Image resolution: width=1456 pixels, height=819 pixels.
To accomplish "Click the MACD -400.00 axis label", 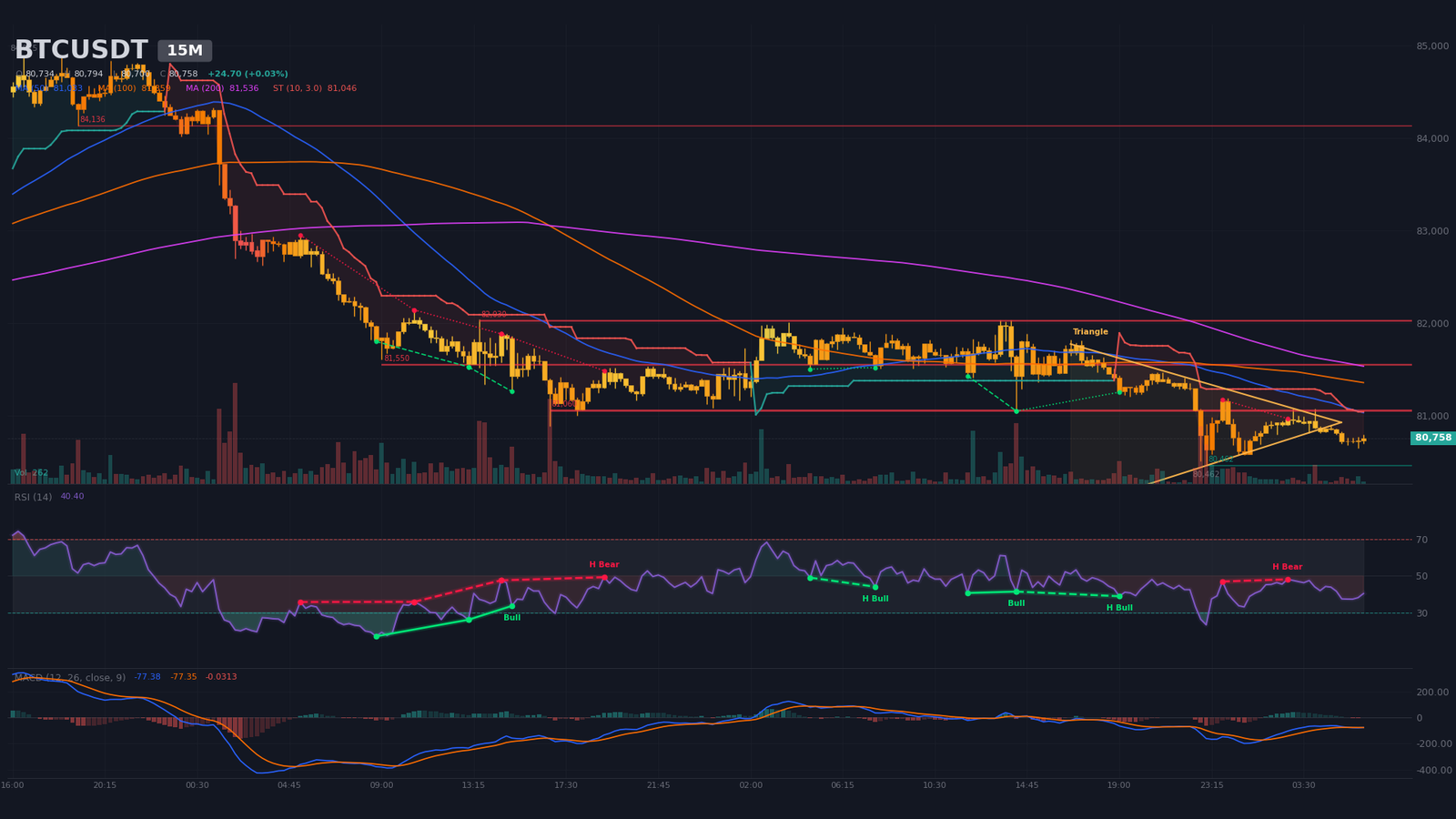I will click(x=1434, y=770).
